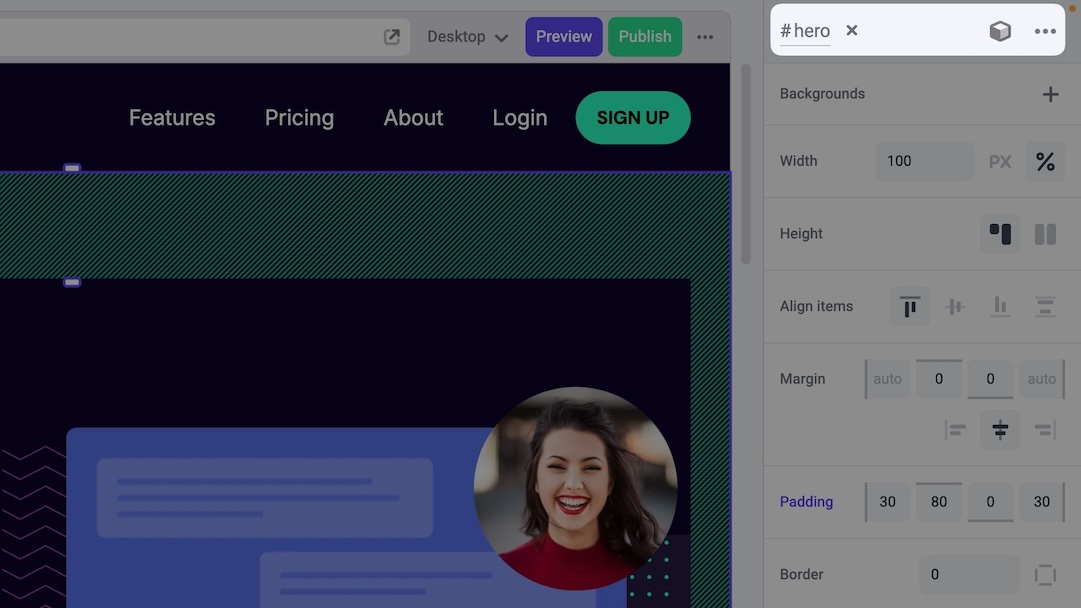Align items to the top

910,307
